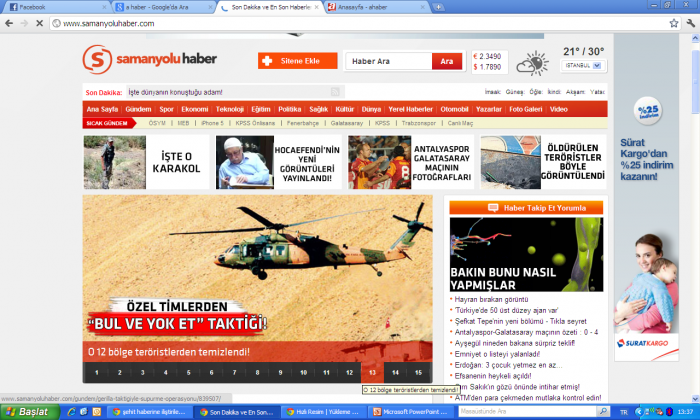The width and height of the screenshot is (700, 420).
Task: Click the Canlı Maç hot topic link
Action: pyautogui.click(x=460, y=123)
